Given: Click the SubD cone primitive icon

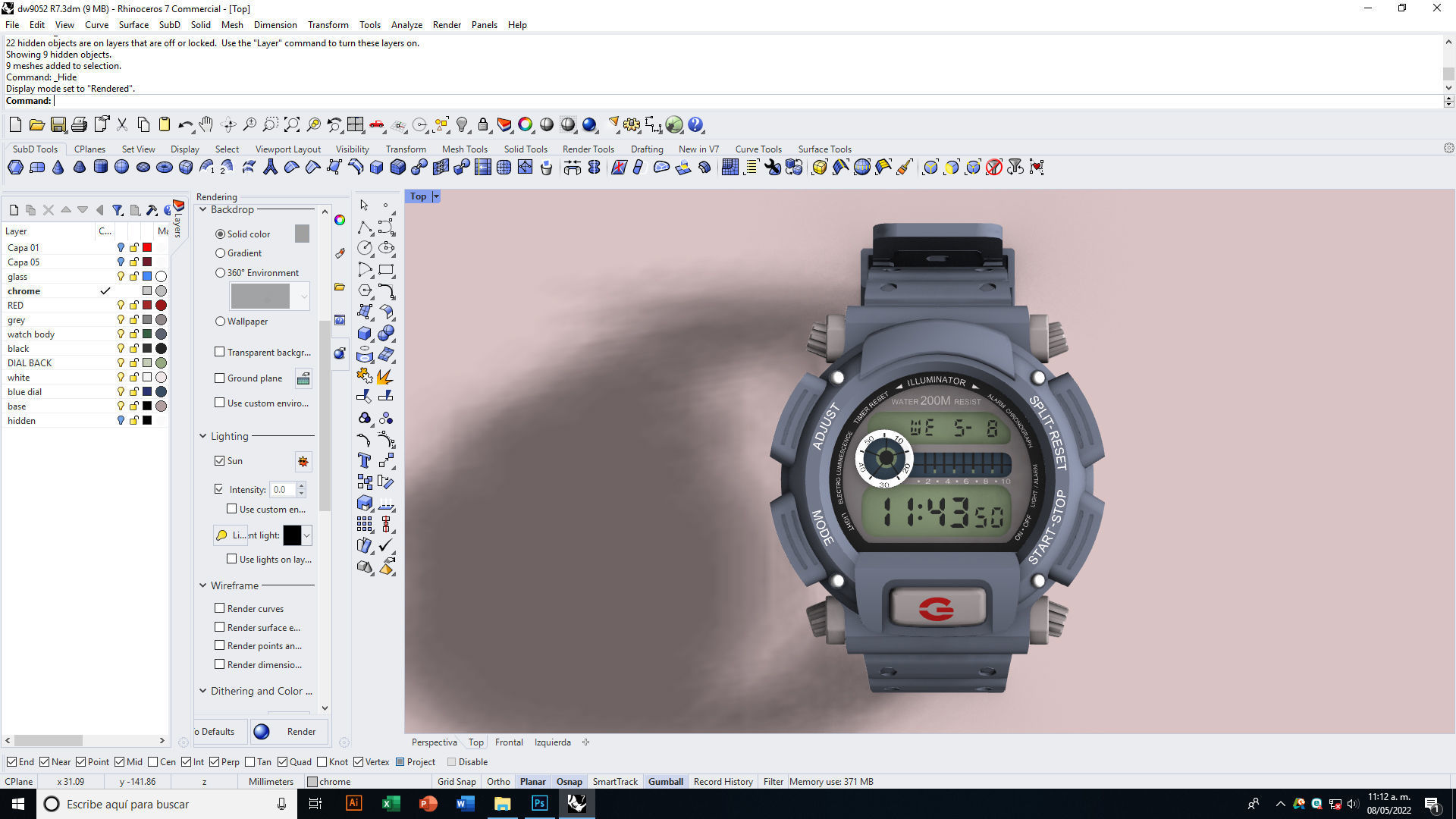Looking at the screenshot, I should [58, 168].
